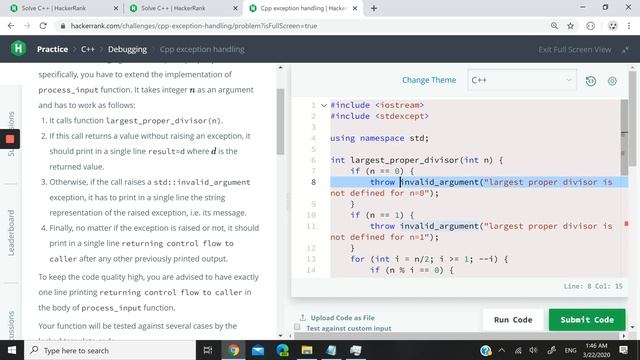Click the 'using namespace std;' code line
The height and width of the screenshot is (360, 640).
click(380, 138)
